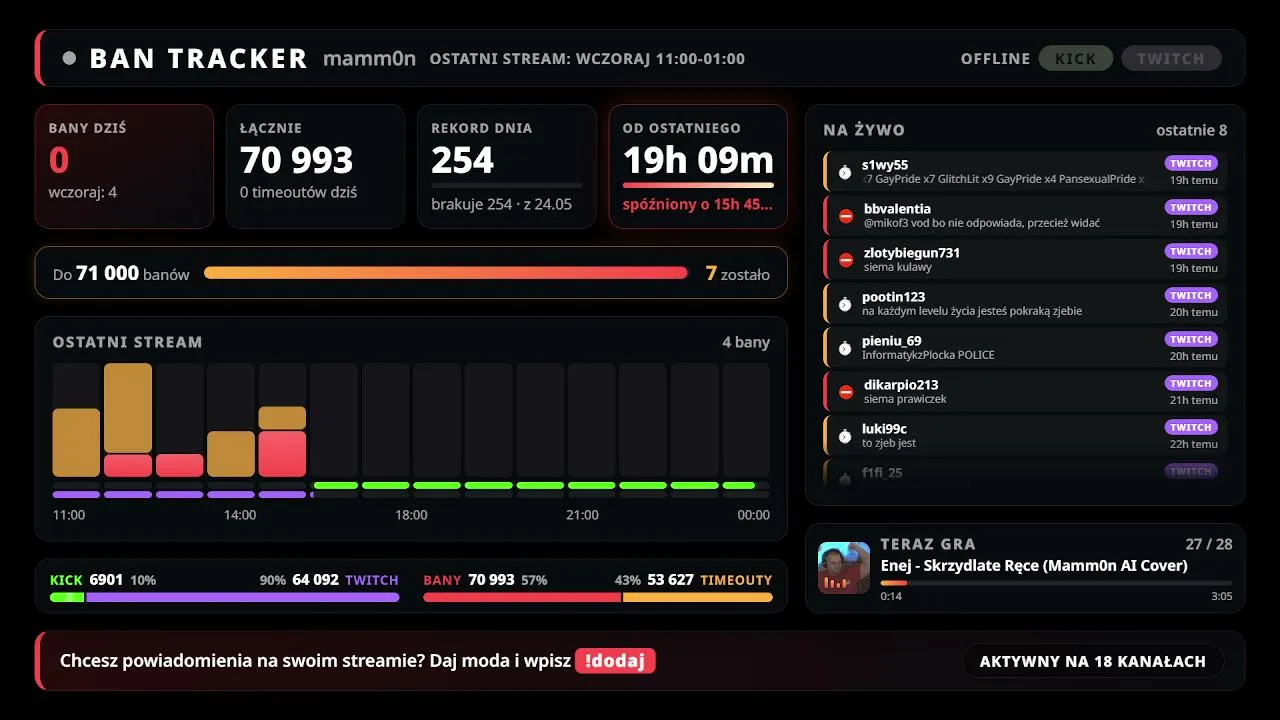
Task: Click the OFFLINE status label
Action: pos(995,58)
